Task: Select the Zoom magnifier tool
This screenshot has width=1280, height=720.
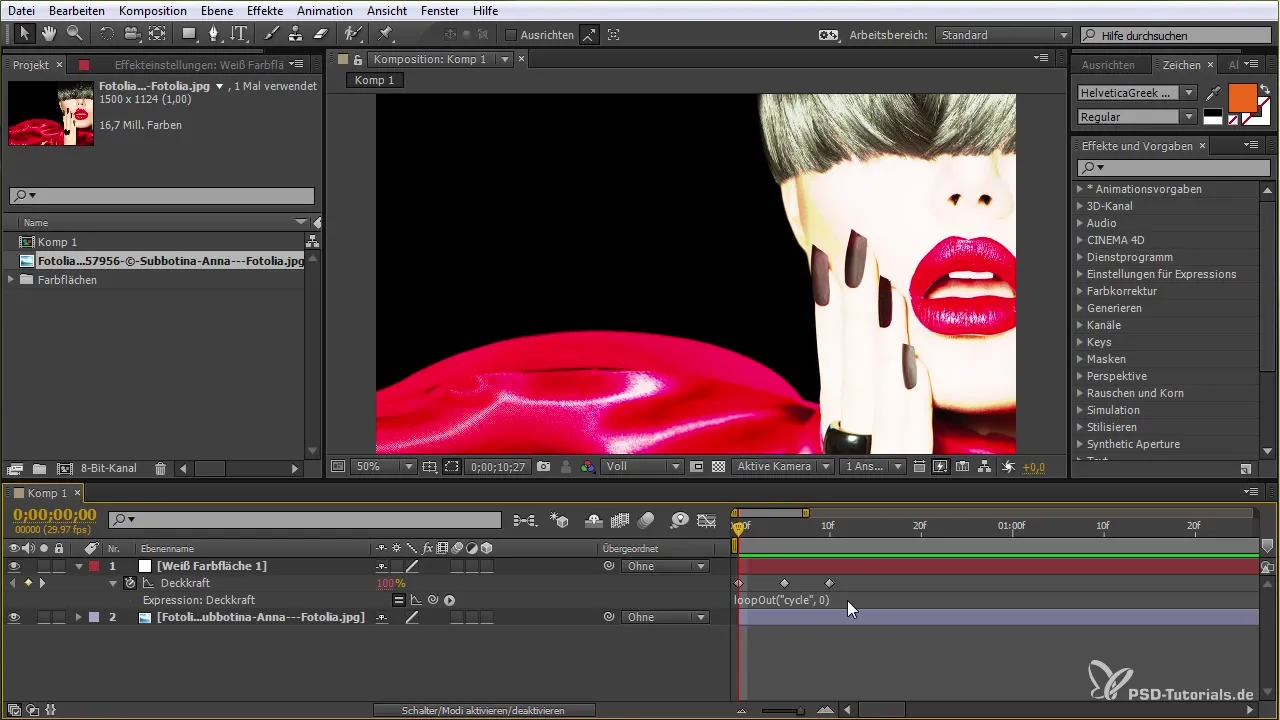Action: coord(75,34)
